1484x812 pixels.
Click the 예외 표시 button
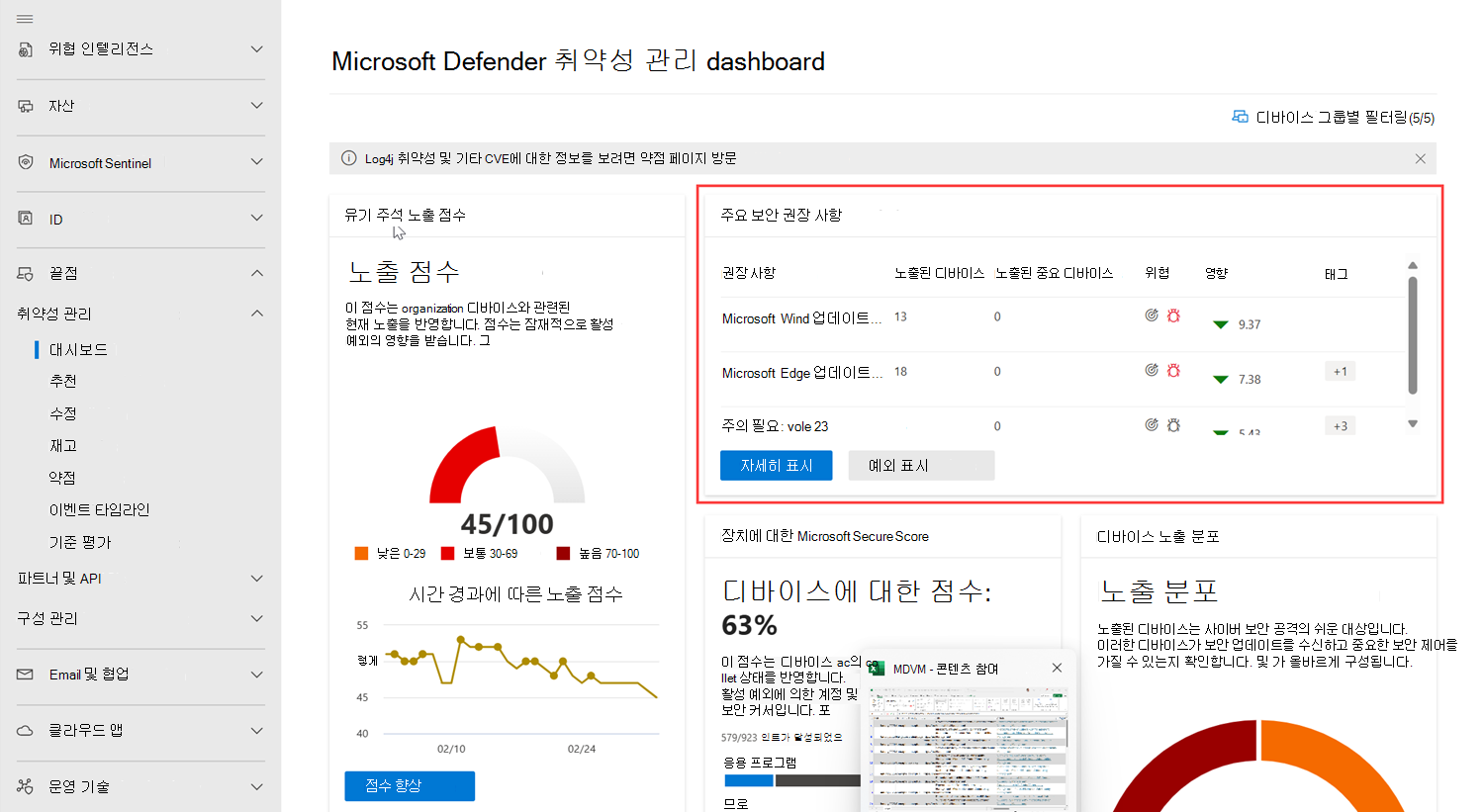point(921,466)
